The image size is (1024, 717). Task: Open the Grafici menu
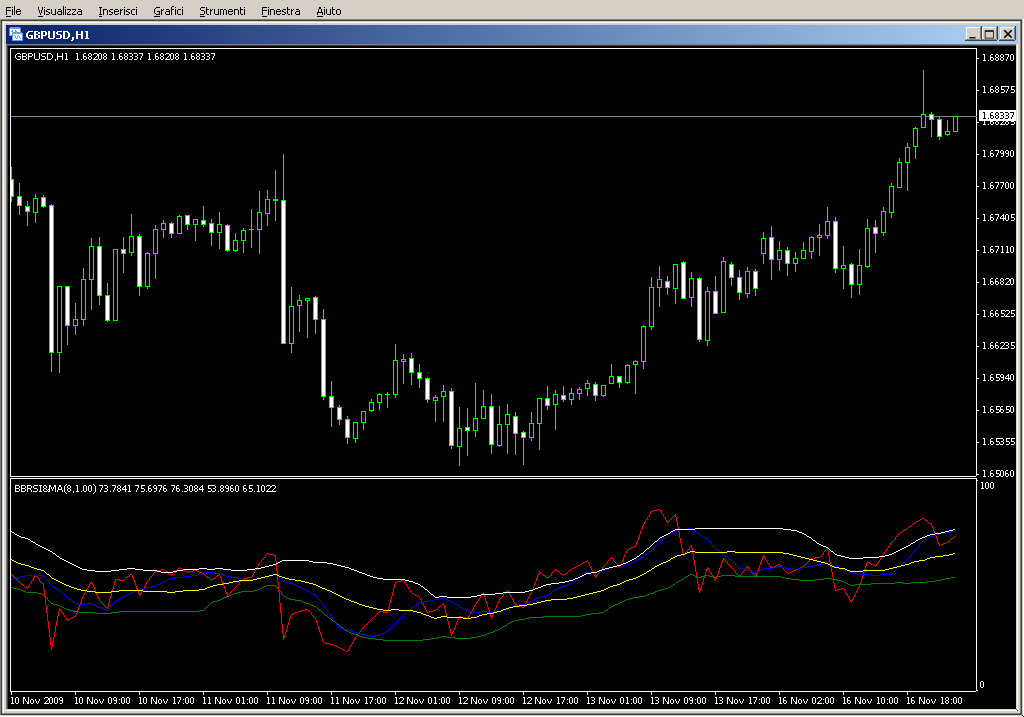point(168,11)
